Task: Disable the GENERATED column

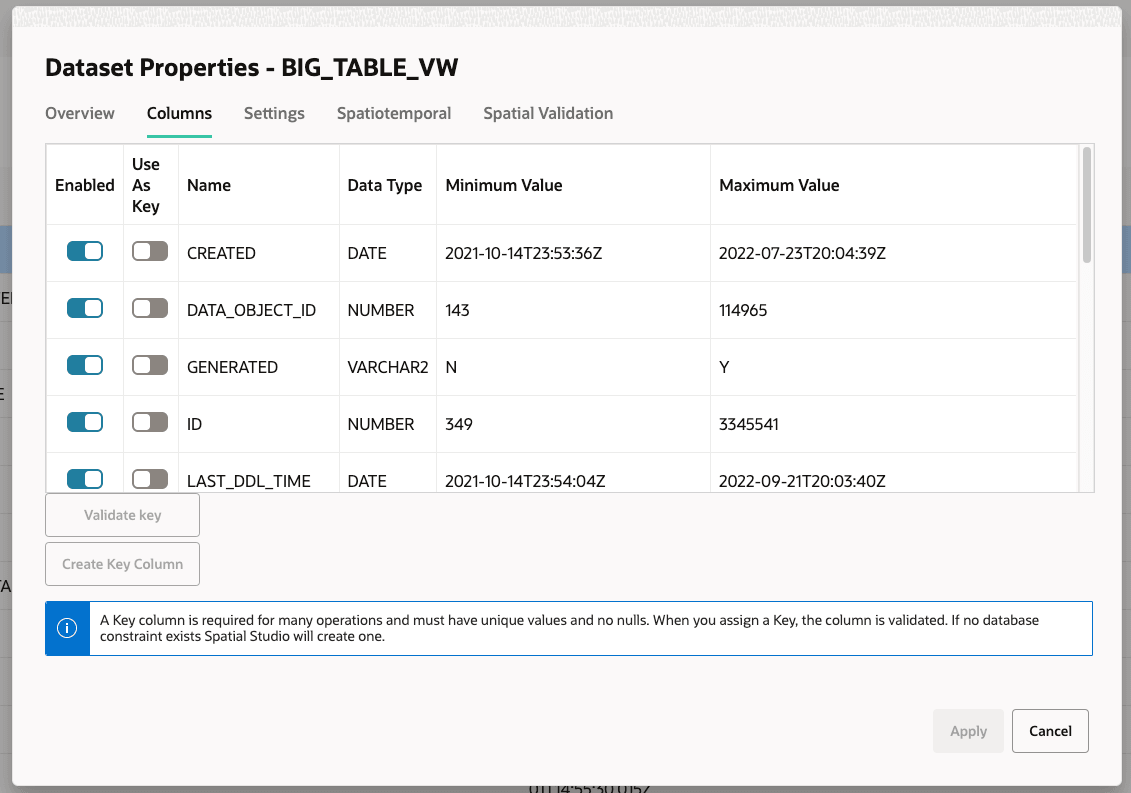Action: 84,365
